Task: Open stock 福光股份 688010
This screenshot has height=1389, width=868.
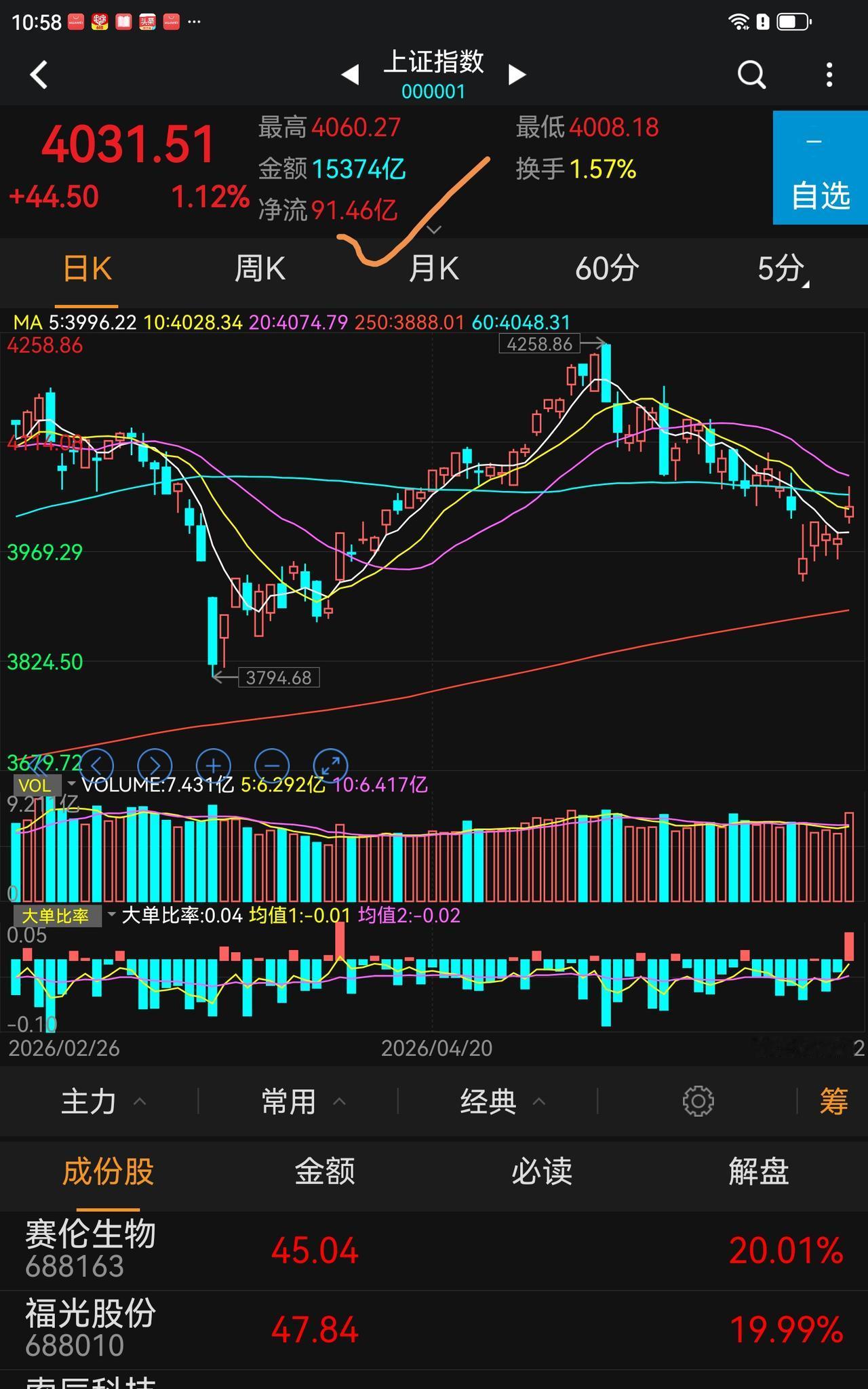Action: (434, 1330)
